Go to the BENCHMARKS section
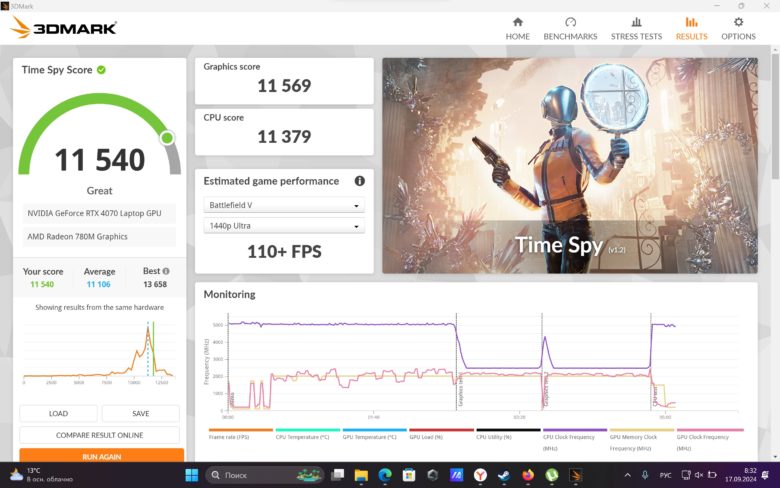 tap(570, 28)
